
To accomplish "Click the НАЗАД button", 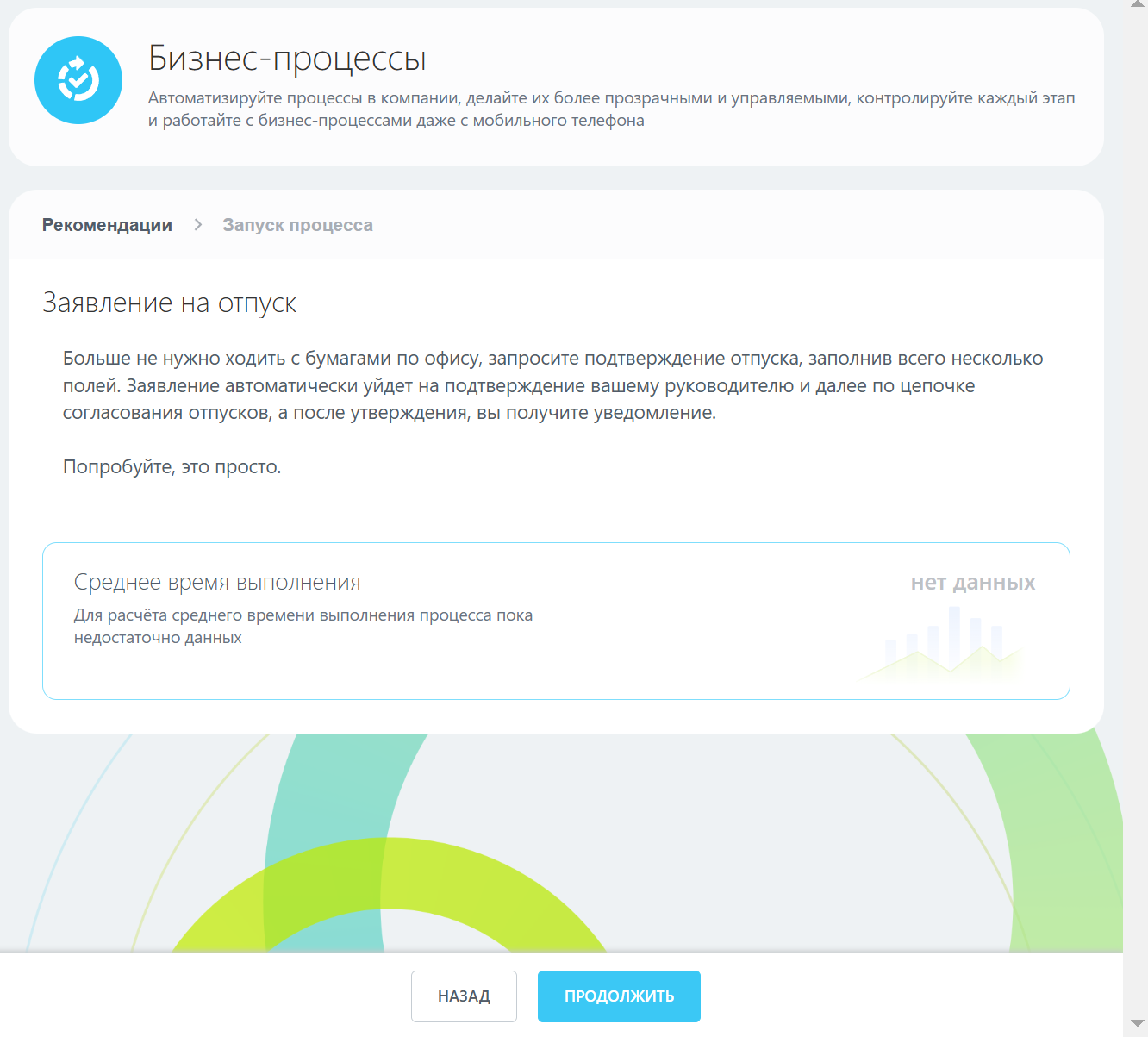I will pos(464,996).
